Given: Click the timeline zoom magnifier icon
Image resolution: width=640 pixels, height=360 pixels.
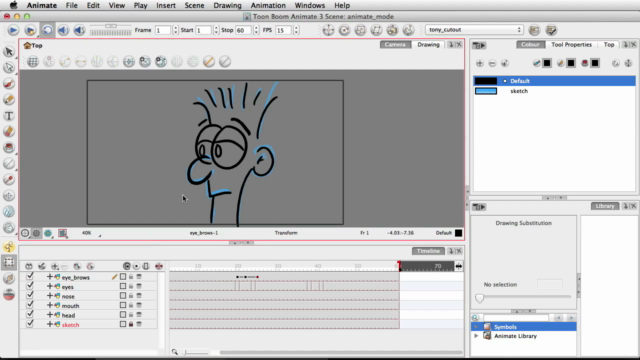Looking at the screenshot, I should coord(175,352).
